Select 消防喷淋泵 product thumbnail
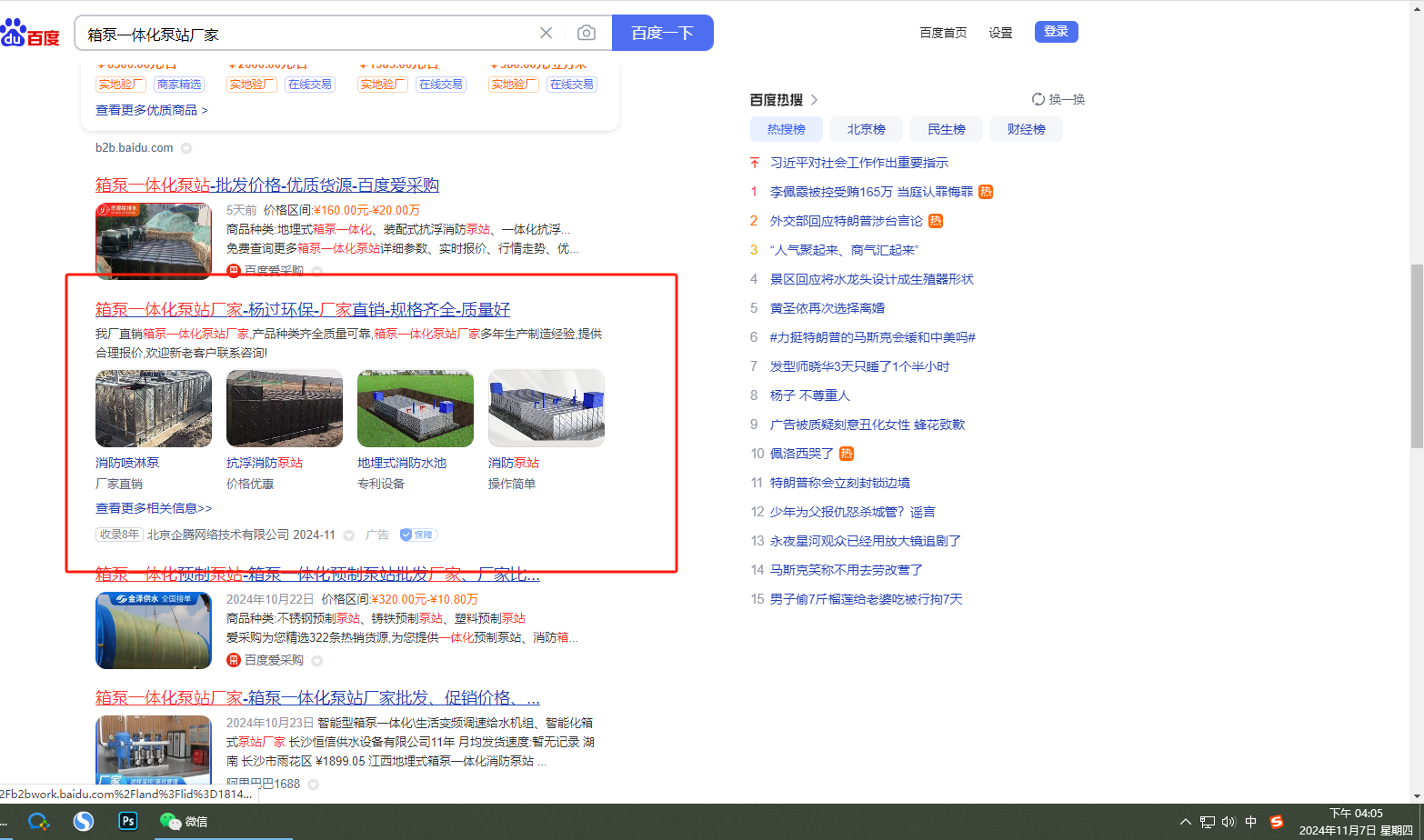 click(154, 408)
